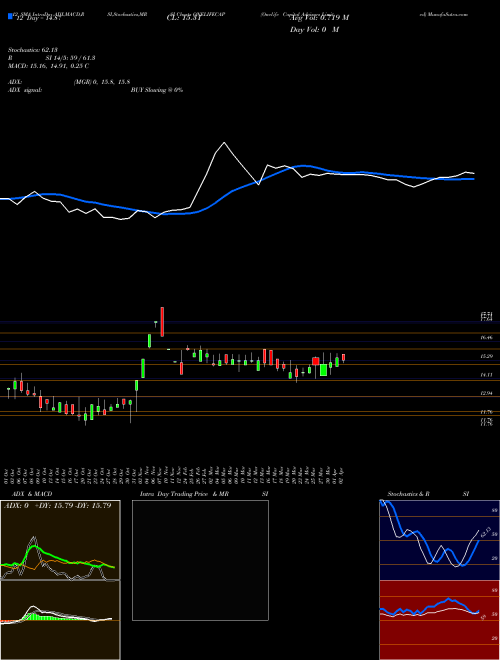Click the 12.94 price axis label
This screenshot has width=500, height=660.
[487, 393]
